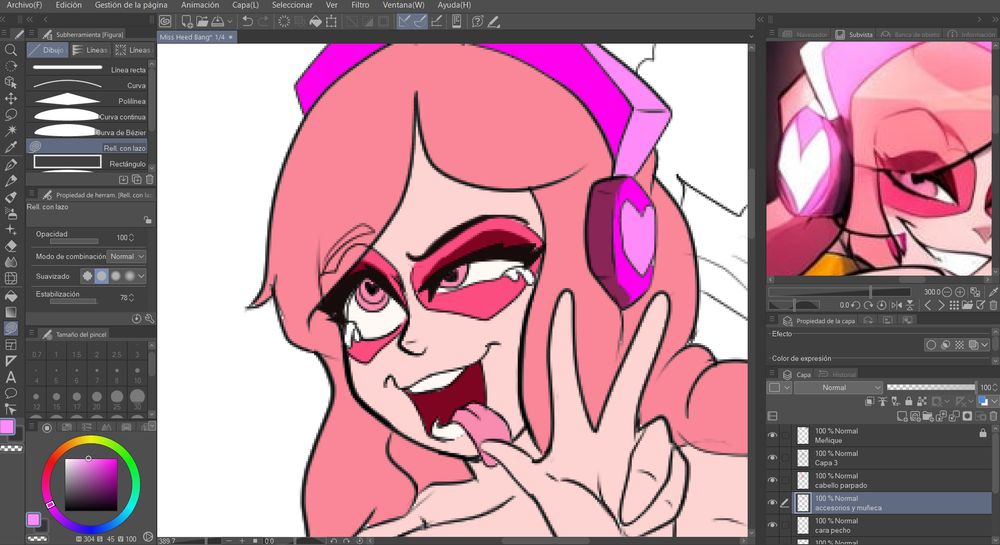The height and width of the screenshot is (545, 1000).
Task: Switch to the Dibujo subtool tab
Action: click(x=47, y=50)
